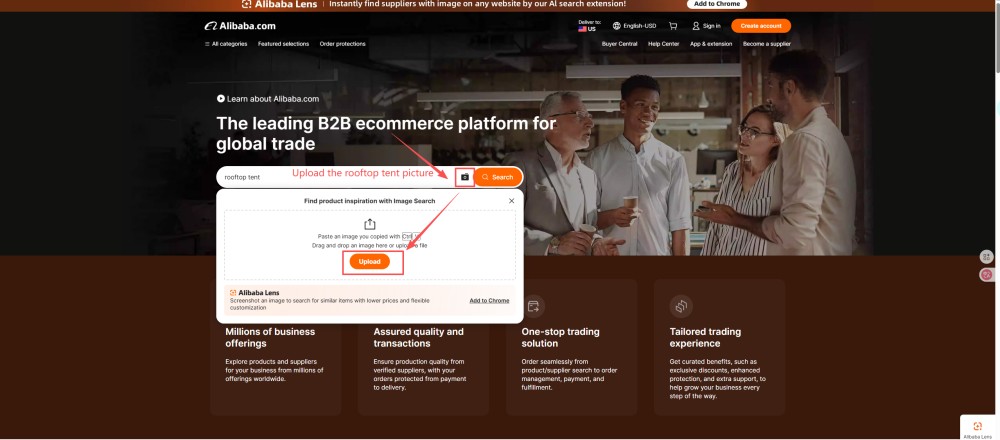
Task: Open the Deliver to US country selector
Action: point(588,26)
